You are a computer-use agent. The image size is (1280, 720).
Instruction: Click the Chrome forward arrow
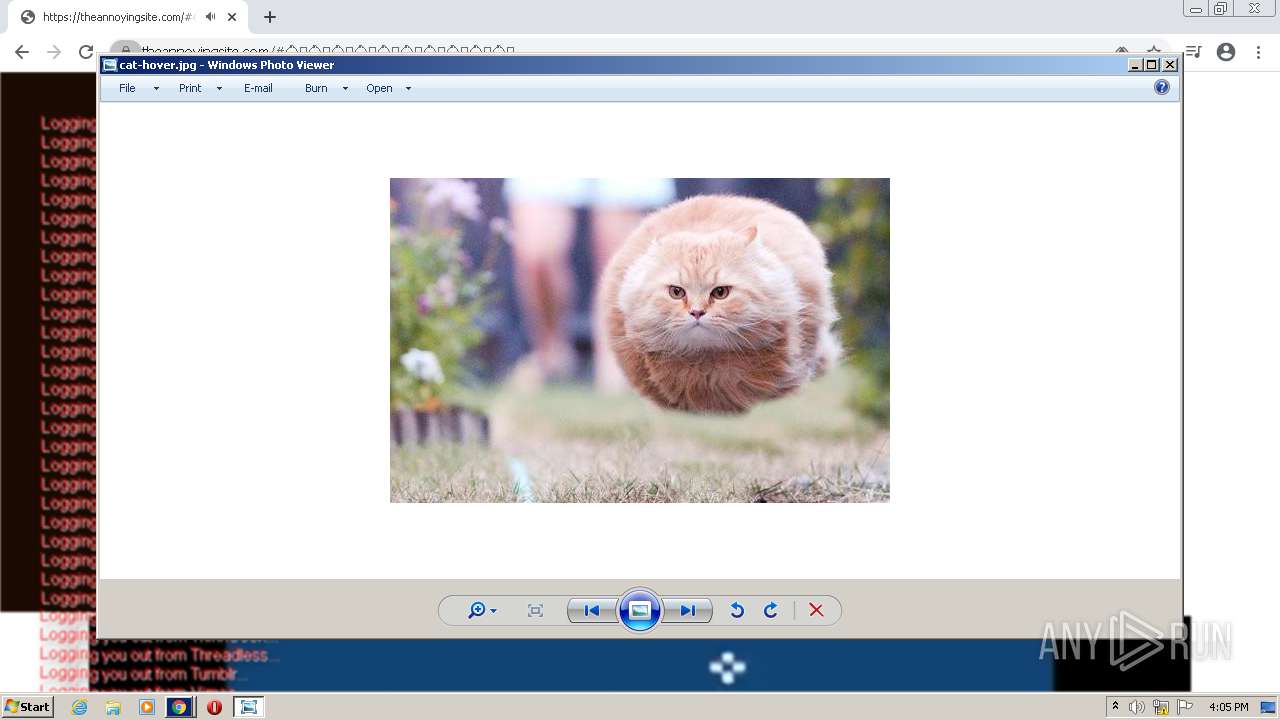[x=54, y=52]
